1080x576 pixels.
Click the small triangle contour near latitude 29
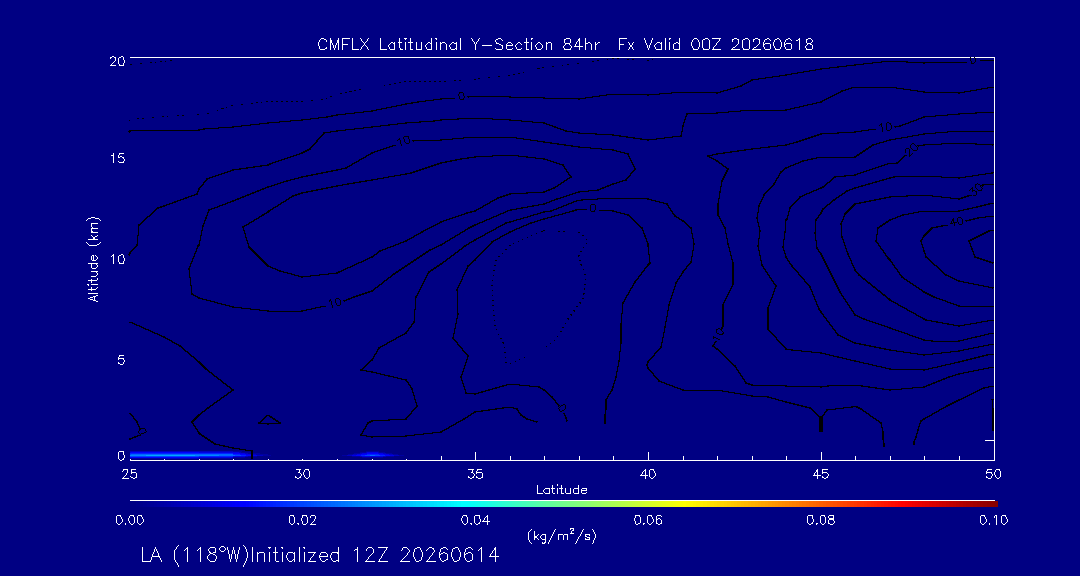click(269, 420)
